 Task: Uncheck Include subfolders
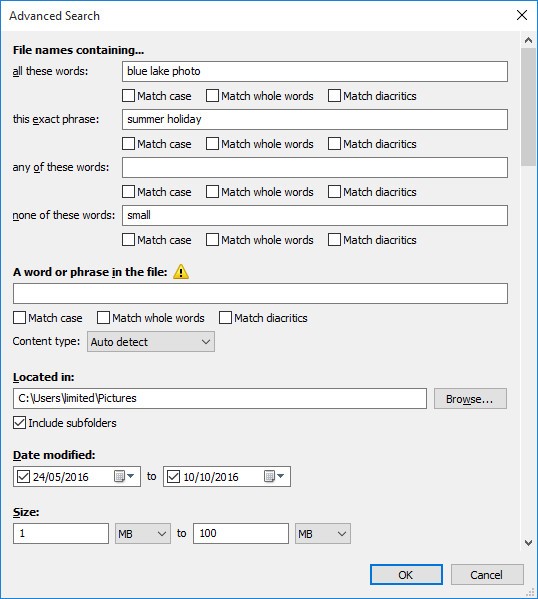19,423
